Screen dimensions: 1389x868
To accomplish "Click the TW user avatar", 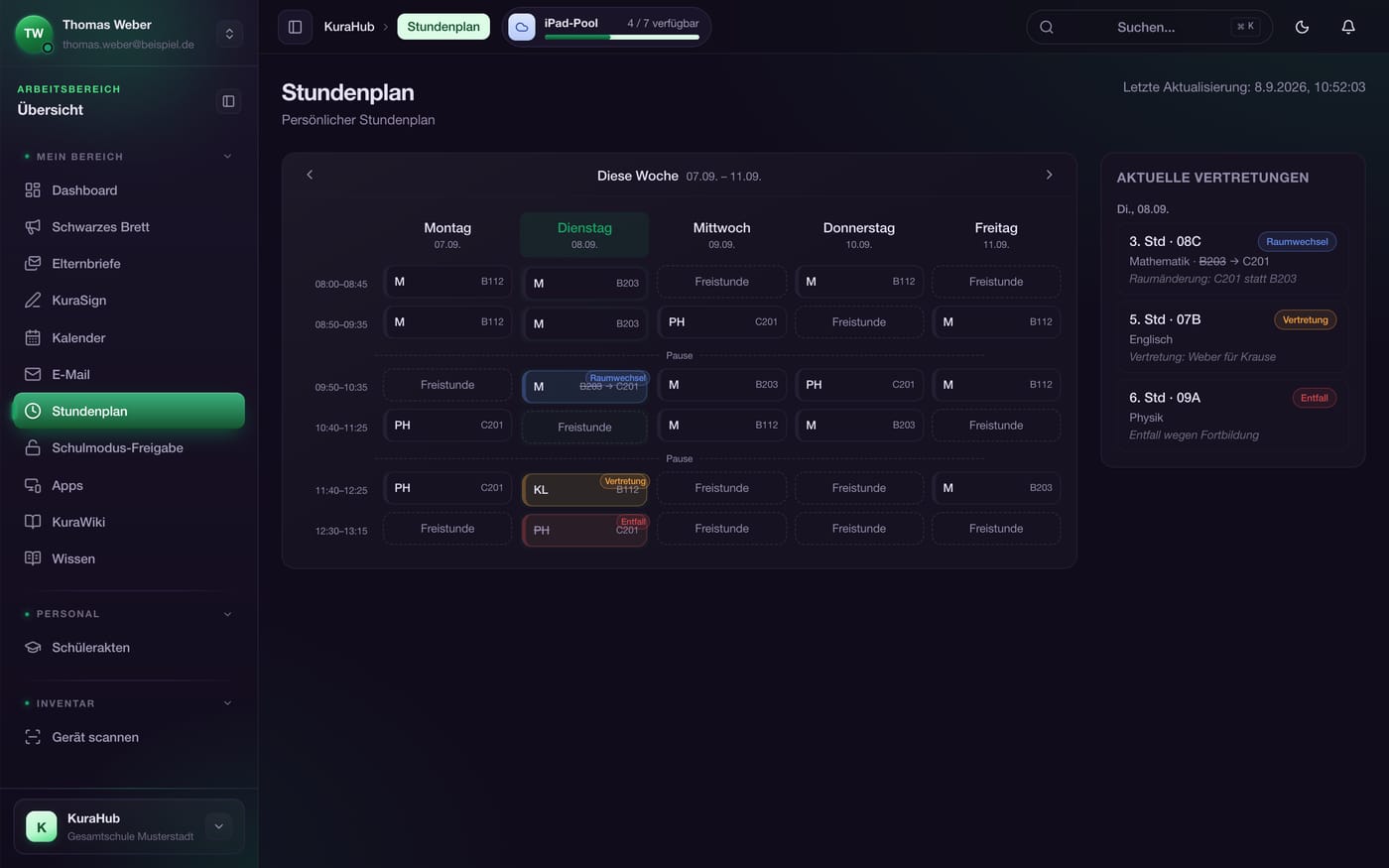I will [x=34, y=34].
